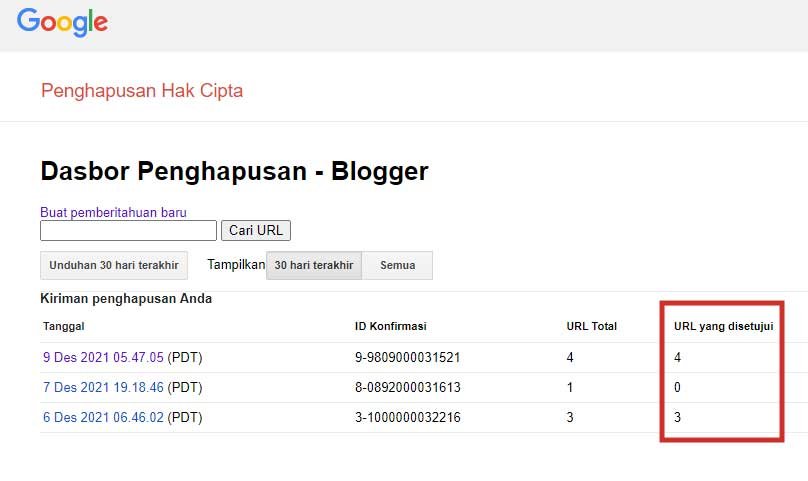
Task: Click the 'Kiriman penghapusan Anda' section label
Action: click(126, 299)
